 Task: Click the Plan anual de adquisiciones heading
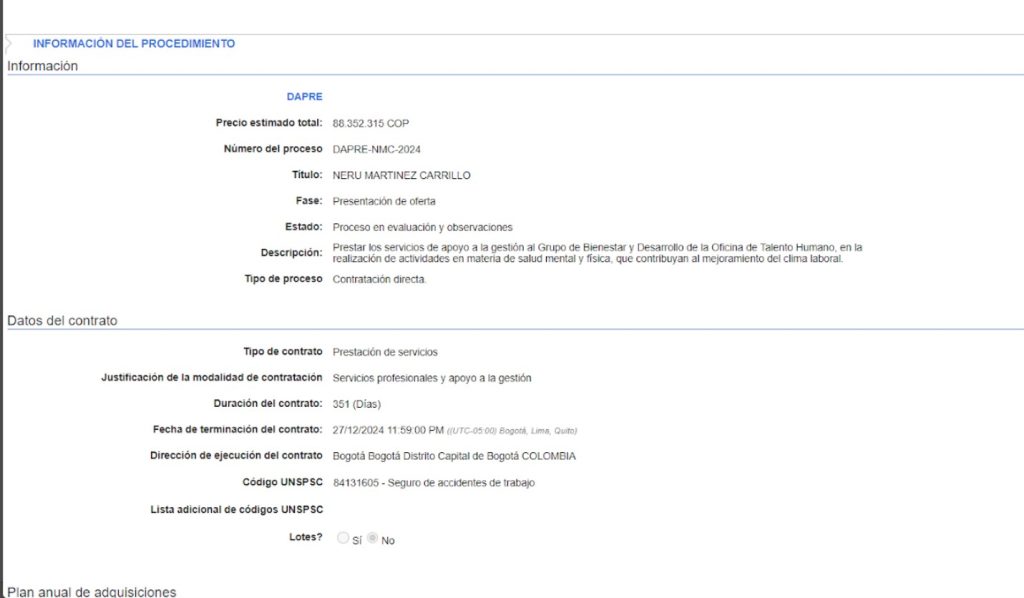tap(92, 592)
